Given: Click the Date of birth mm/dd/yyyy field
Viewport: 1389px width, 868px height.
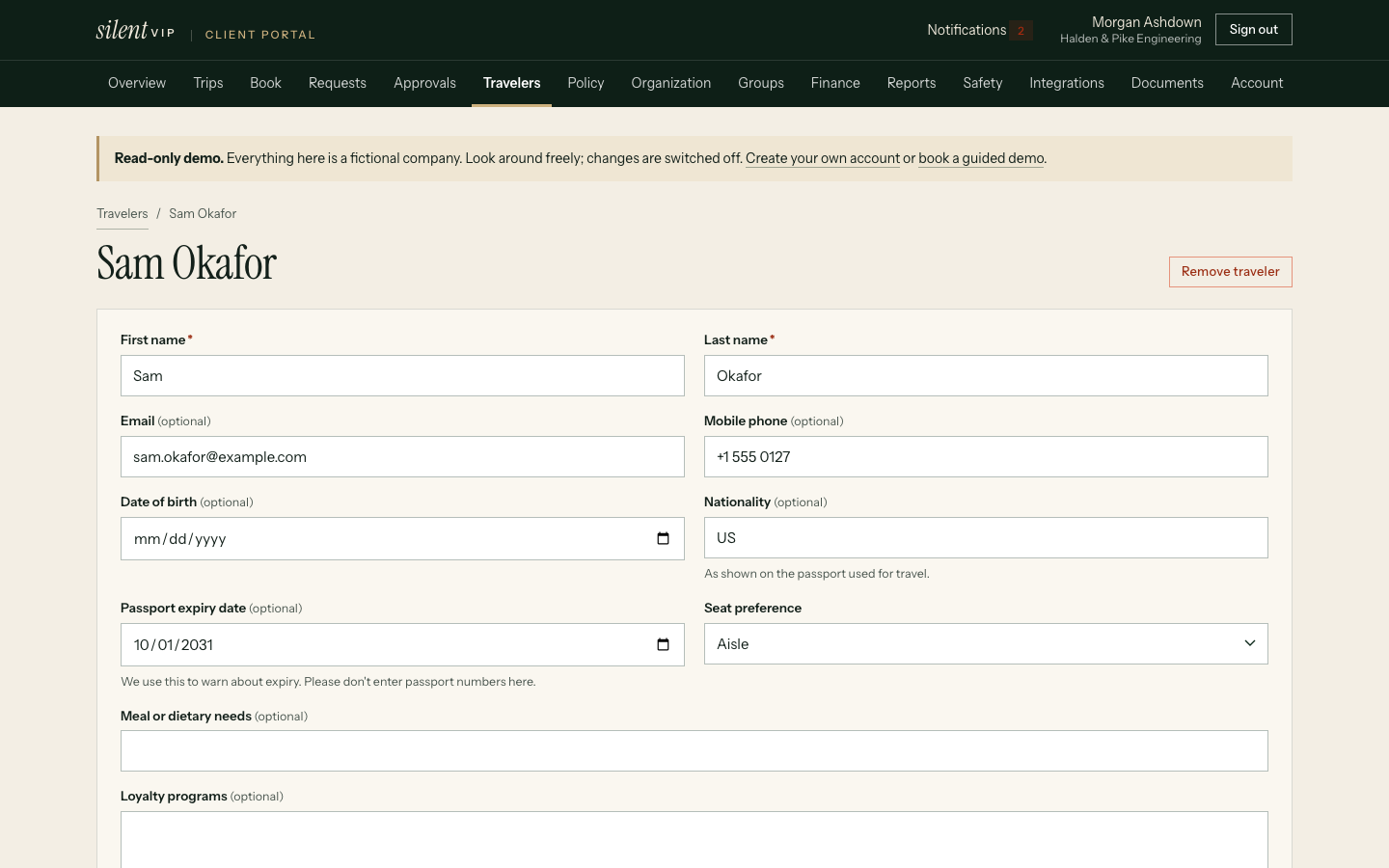Looking at the screenshot, I should pos(402,539).
